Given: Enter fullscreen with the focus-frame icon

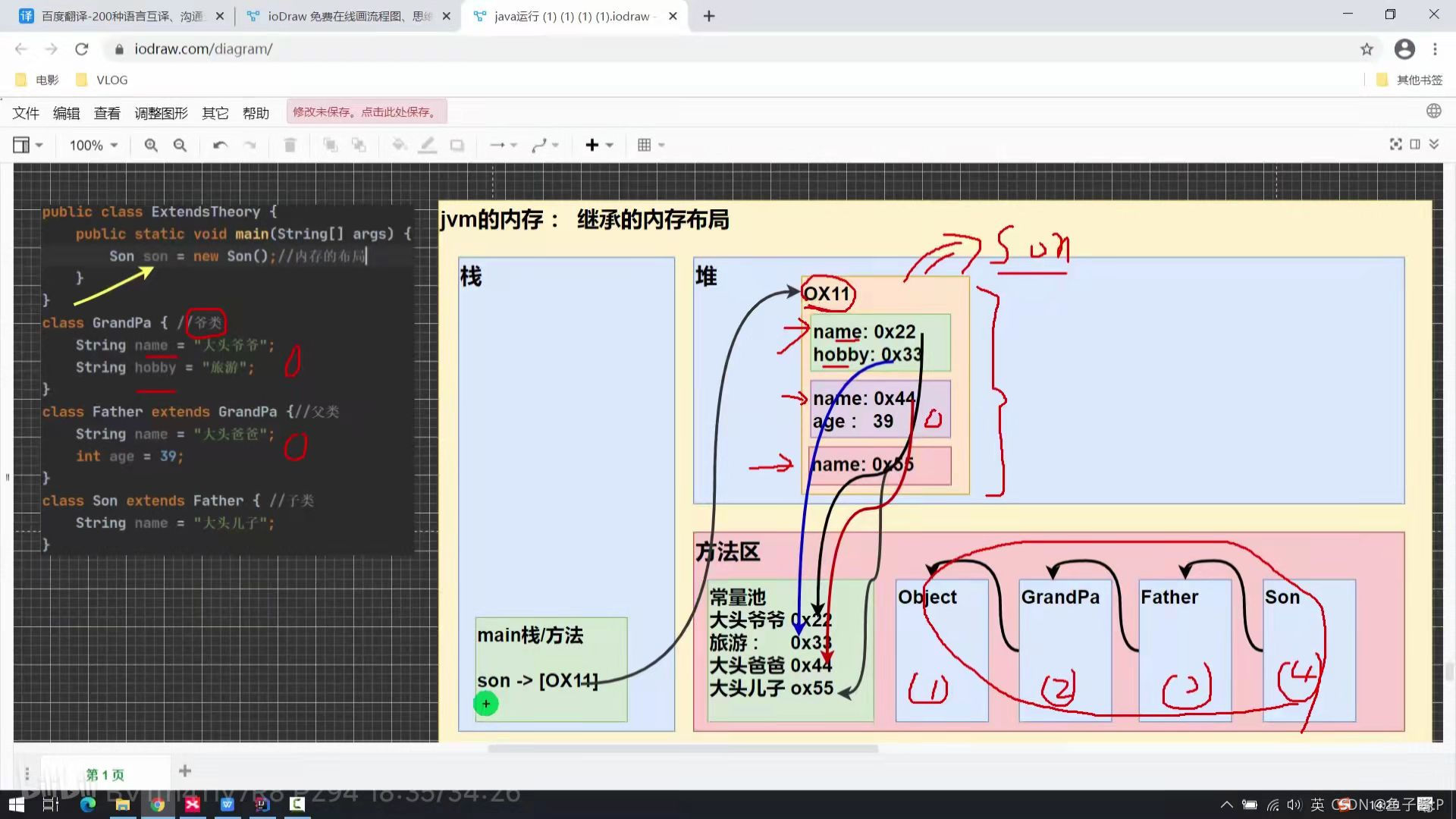Looking at the screenshot, I should pyautogui.click(x=1395, y=144).
